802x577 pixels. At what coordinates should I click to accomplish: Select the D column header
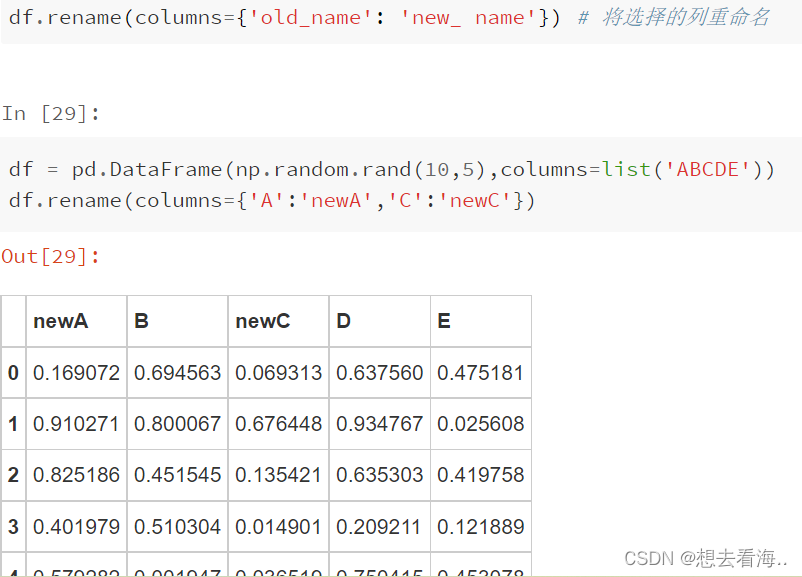click(x=343, y=321)
